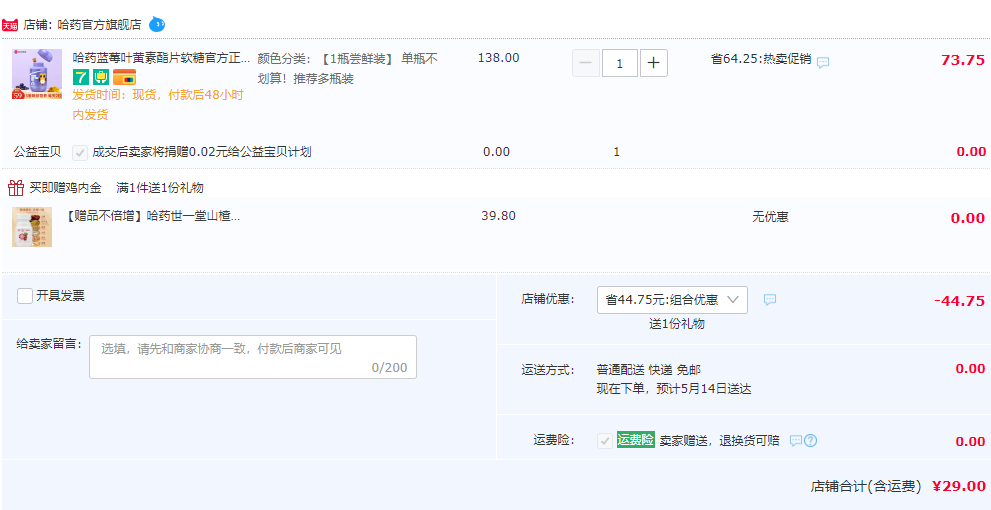This screenshot has width=991, height=510.
Task: Click the 颜色分类 【1瓶尝鲜装】 variant text
Action: [x=348, y=69]
